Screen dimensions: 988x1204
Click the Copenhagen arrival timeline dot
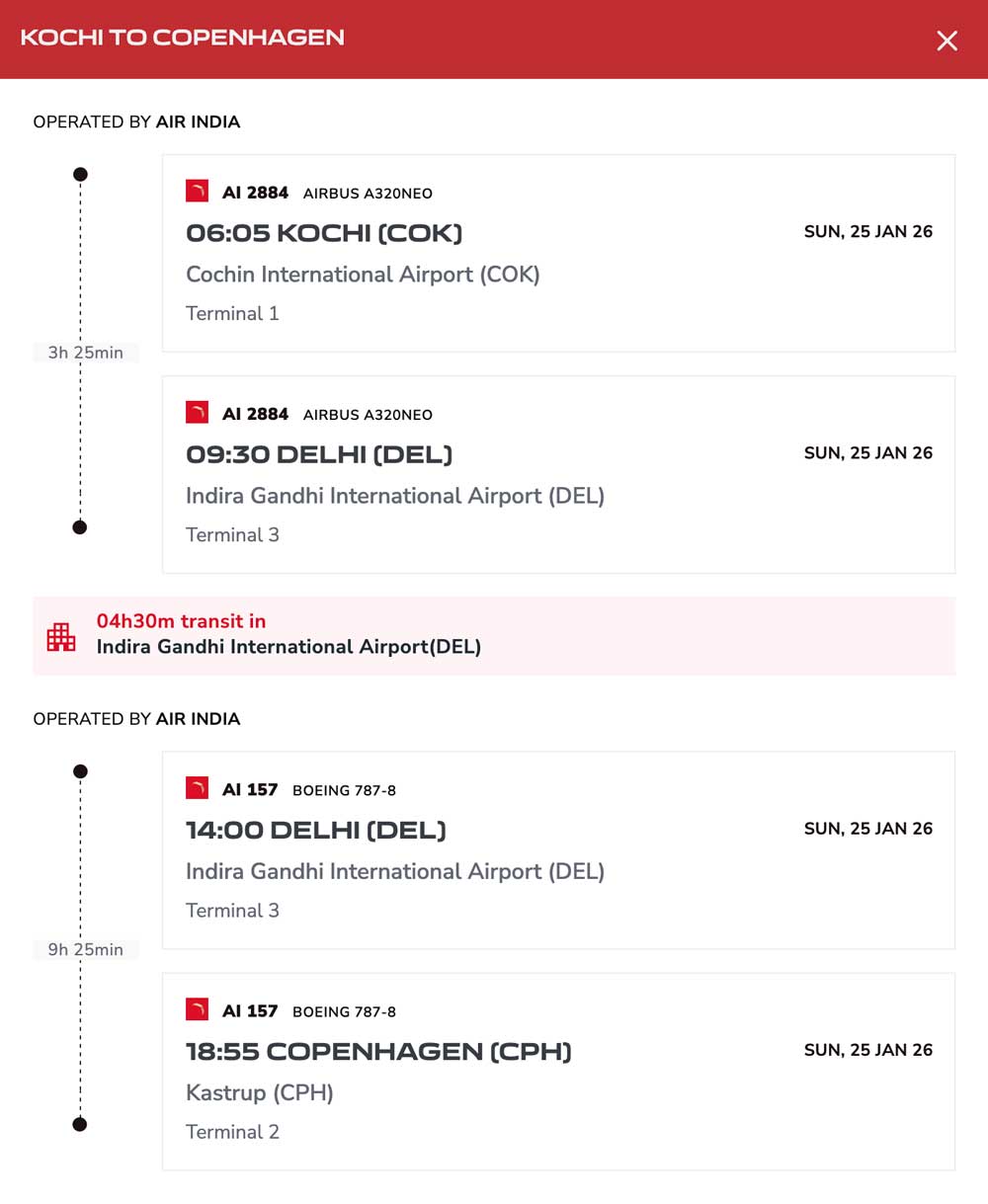(x=80, y=1124)
